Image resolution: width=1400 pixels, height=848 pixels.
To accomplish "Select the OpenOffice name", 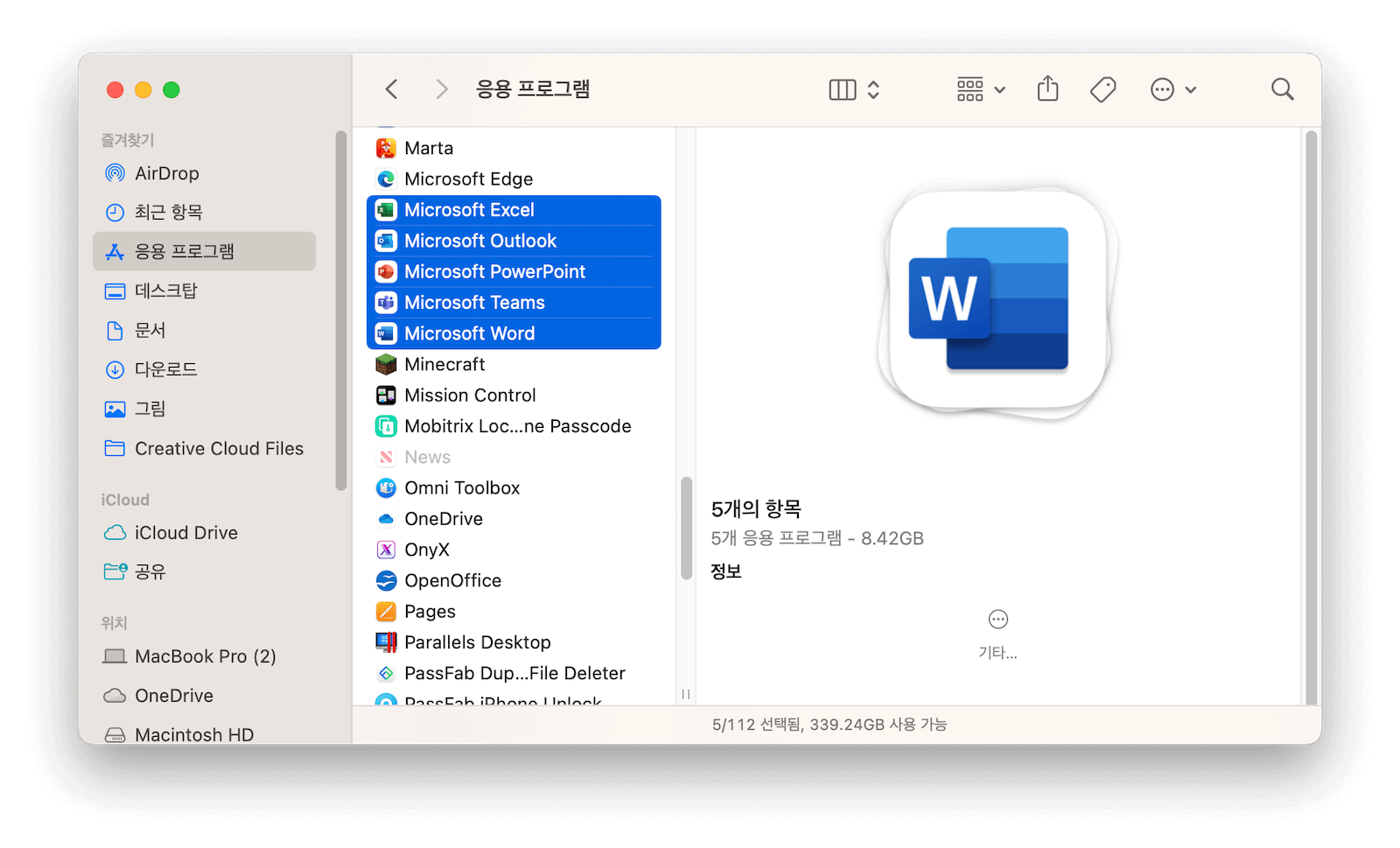I will coord(453,581).
